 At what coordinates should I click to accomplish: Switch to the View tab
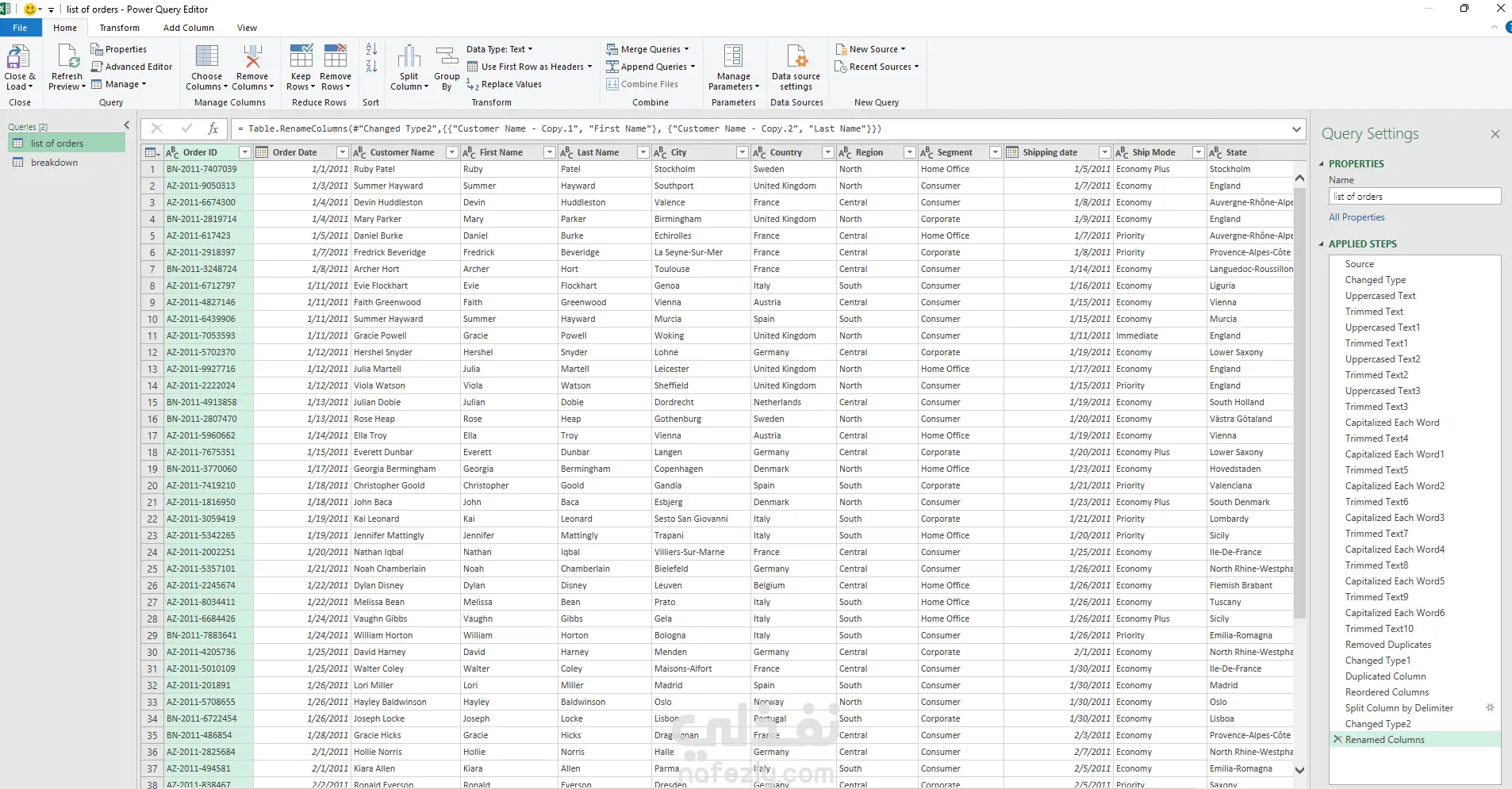coord(247,28)
